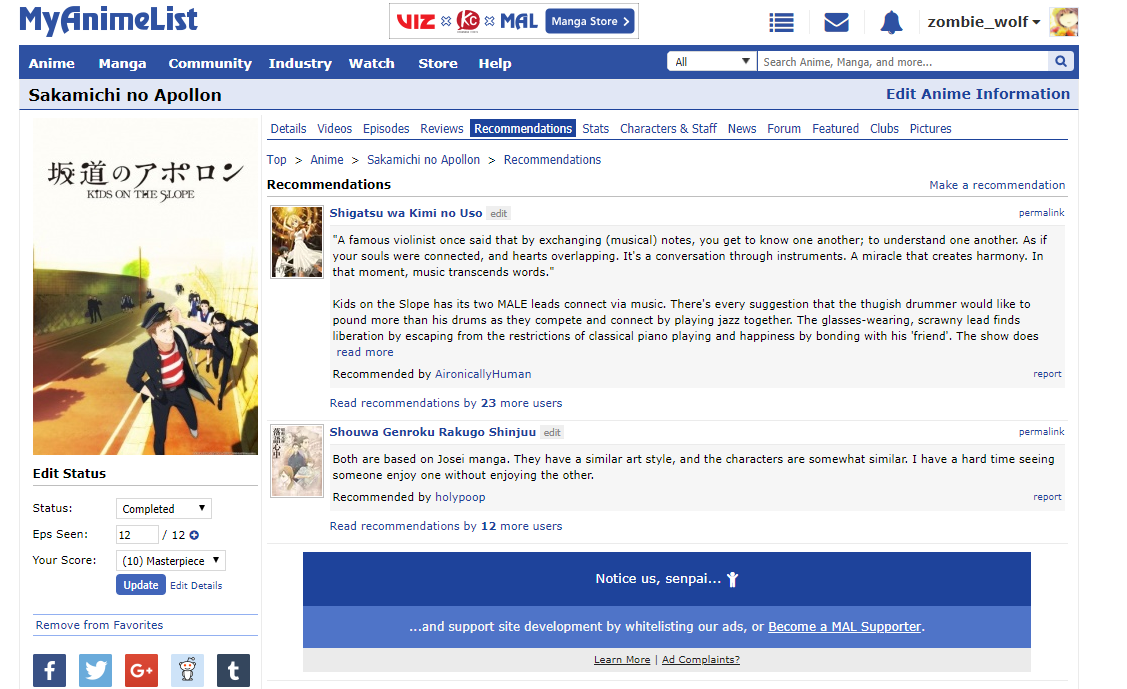The image size is (1127, 689).
Task: Open the anime list icon in header
Action: pyautogui.click(x=781, y=22)
